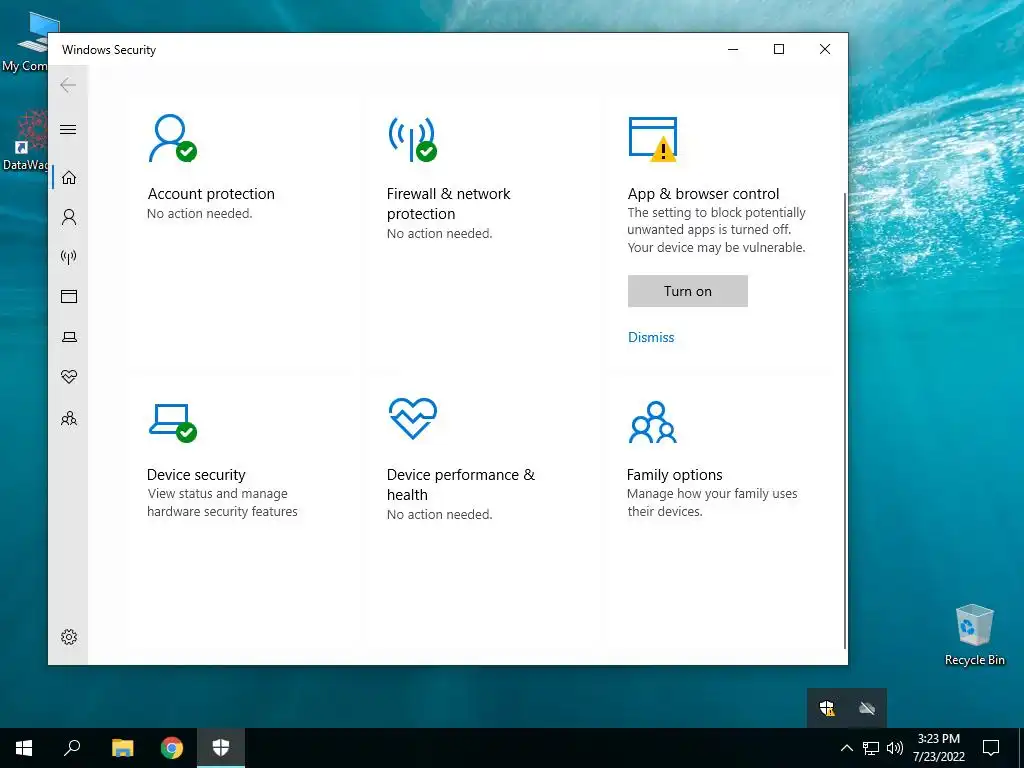The height and width of the screenshot is (768, 1024).
Task: Open the volume speaker tray icon
Action: click(x=895, y=748)
